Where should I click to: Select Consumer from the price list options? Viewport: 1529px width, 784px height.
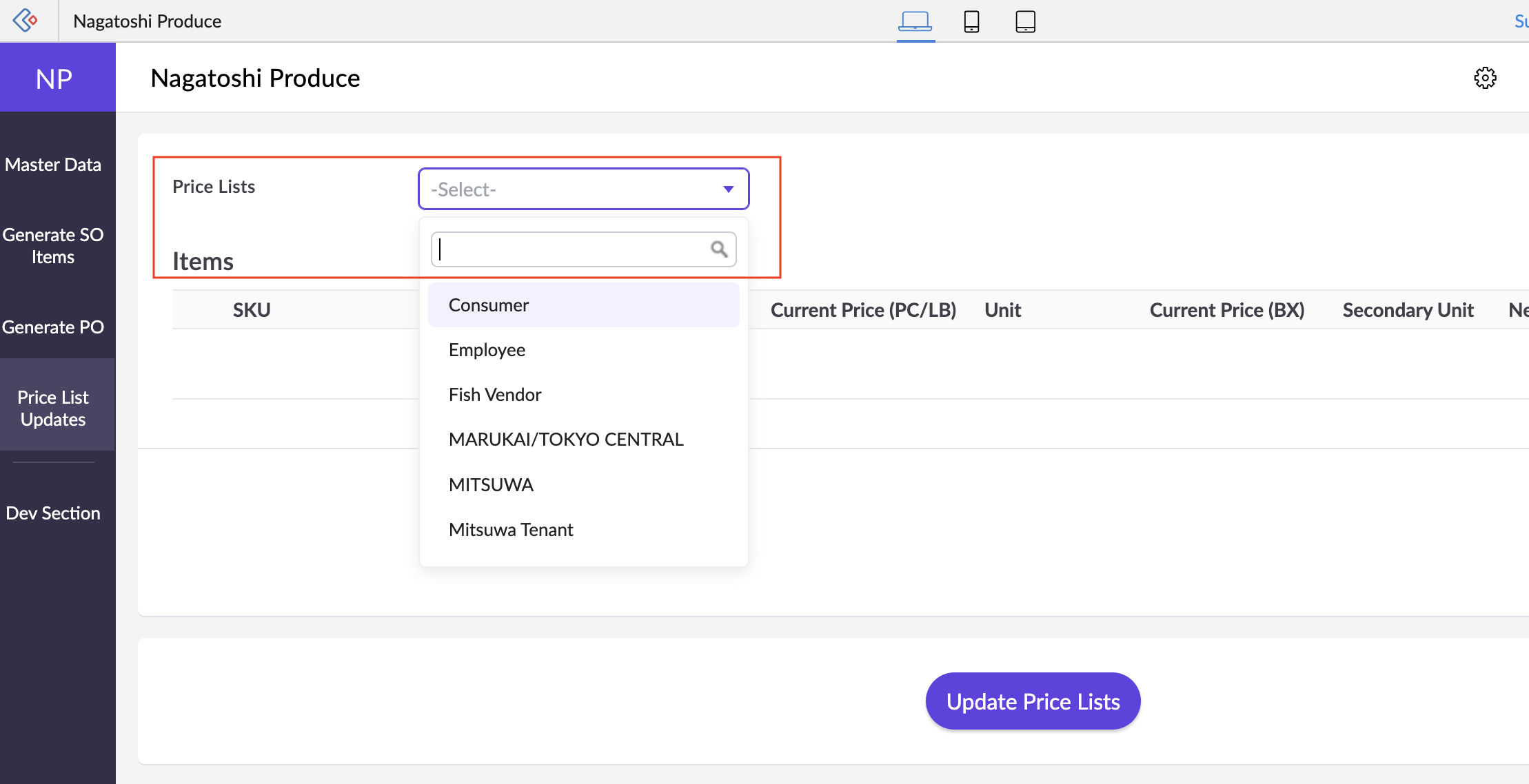coord(489,305)
